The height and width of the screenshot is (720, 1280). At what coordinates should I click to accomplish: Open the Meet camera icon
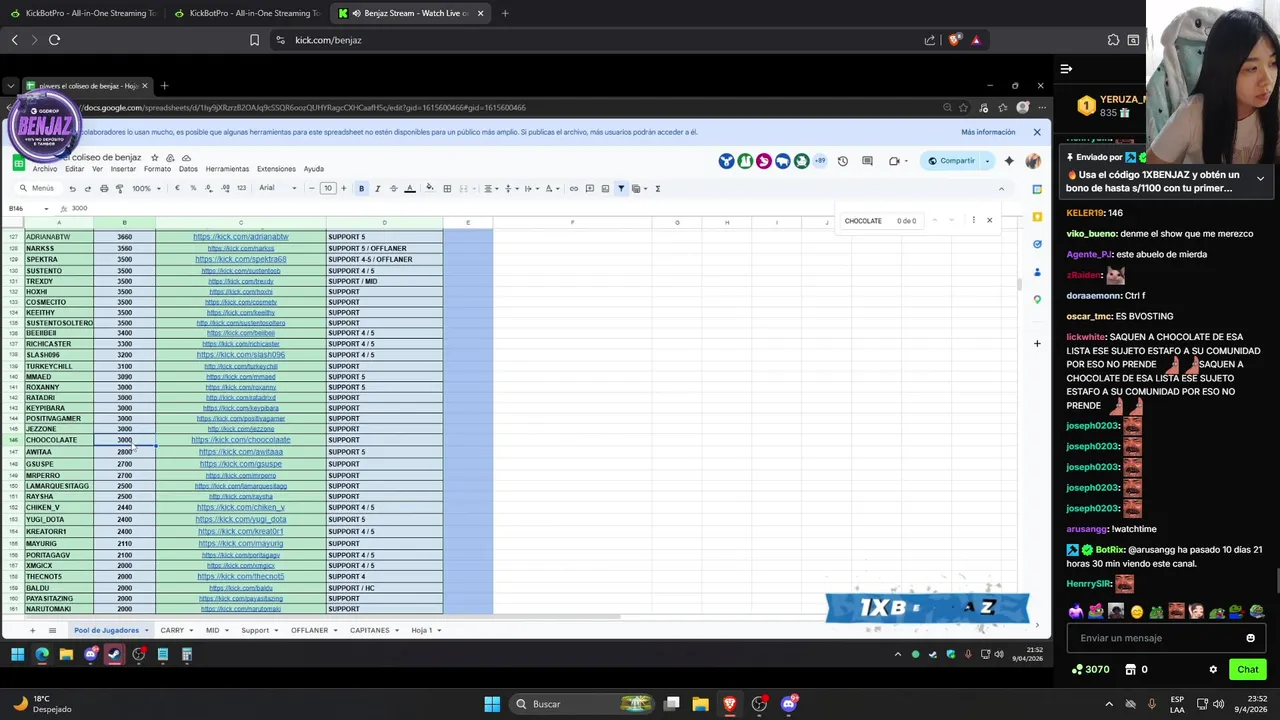coord(894,161)
